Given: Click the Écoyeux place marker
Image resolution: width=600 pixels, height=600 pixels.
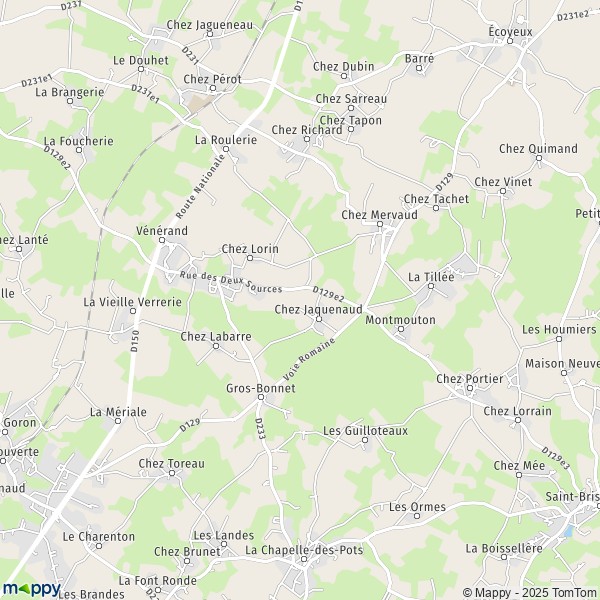Looking at the screenshot, I should 510,41.
